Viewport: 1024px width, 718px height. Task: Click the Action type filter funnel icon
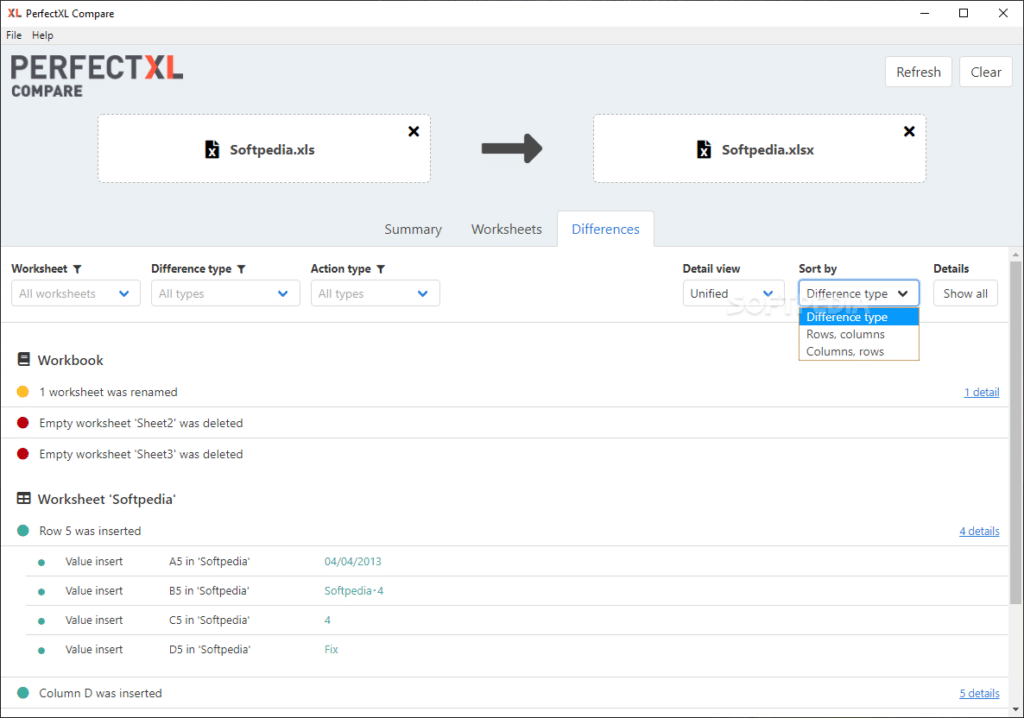click(x=381, y=269)
